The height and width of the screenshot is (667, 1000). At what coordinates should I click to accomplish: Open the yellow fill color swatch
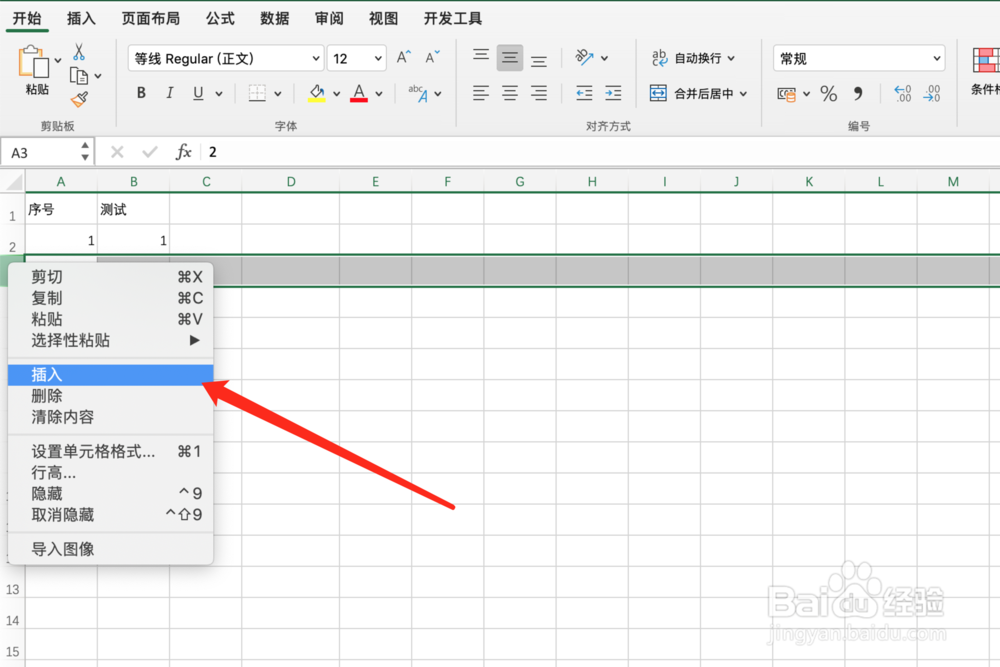pyautogui.click(x=316, y=92)
